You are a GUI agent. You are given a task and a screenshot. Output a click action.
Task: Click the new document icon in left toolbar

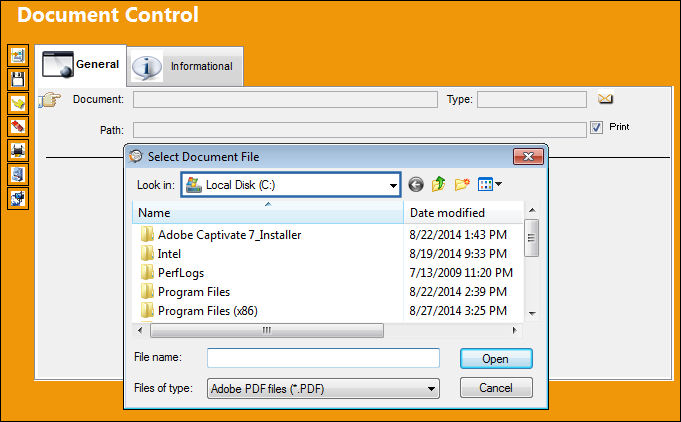point(18,56)
